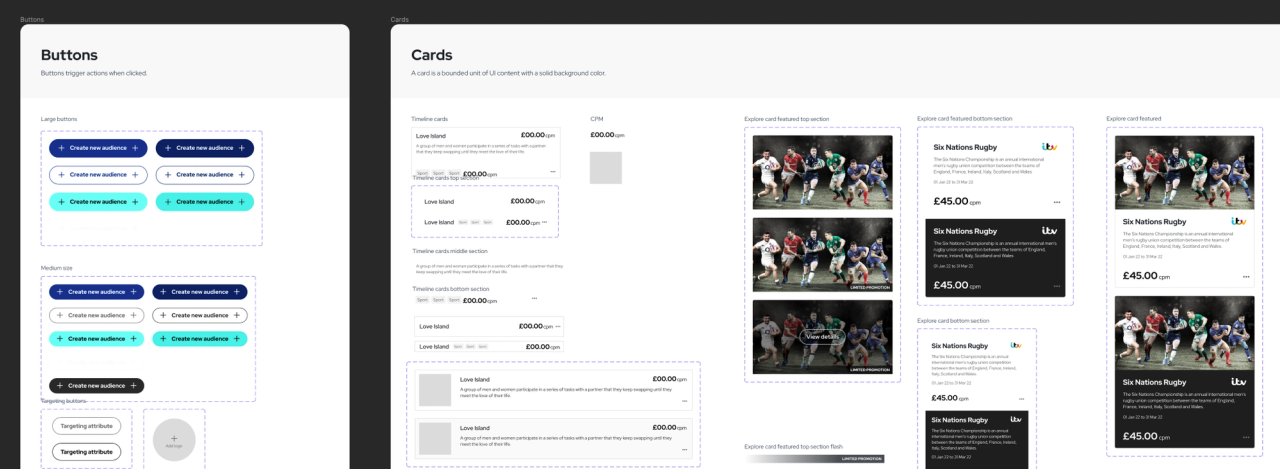Select the Buttons frame label above the frame

[x=32, y=19]
